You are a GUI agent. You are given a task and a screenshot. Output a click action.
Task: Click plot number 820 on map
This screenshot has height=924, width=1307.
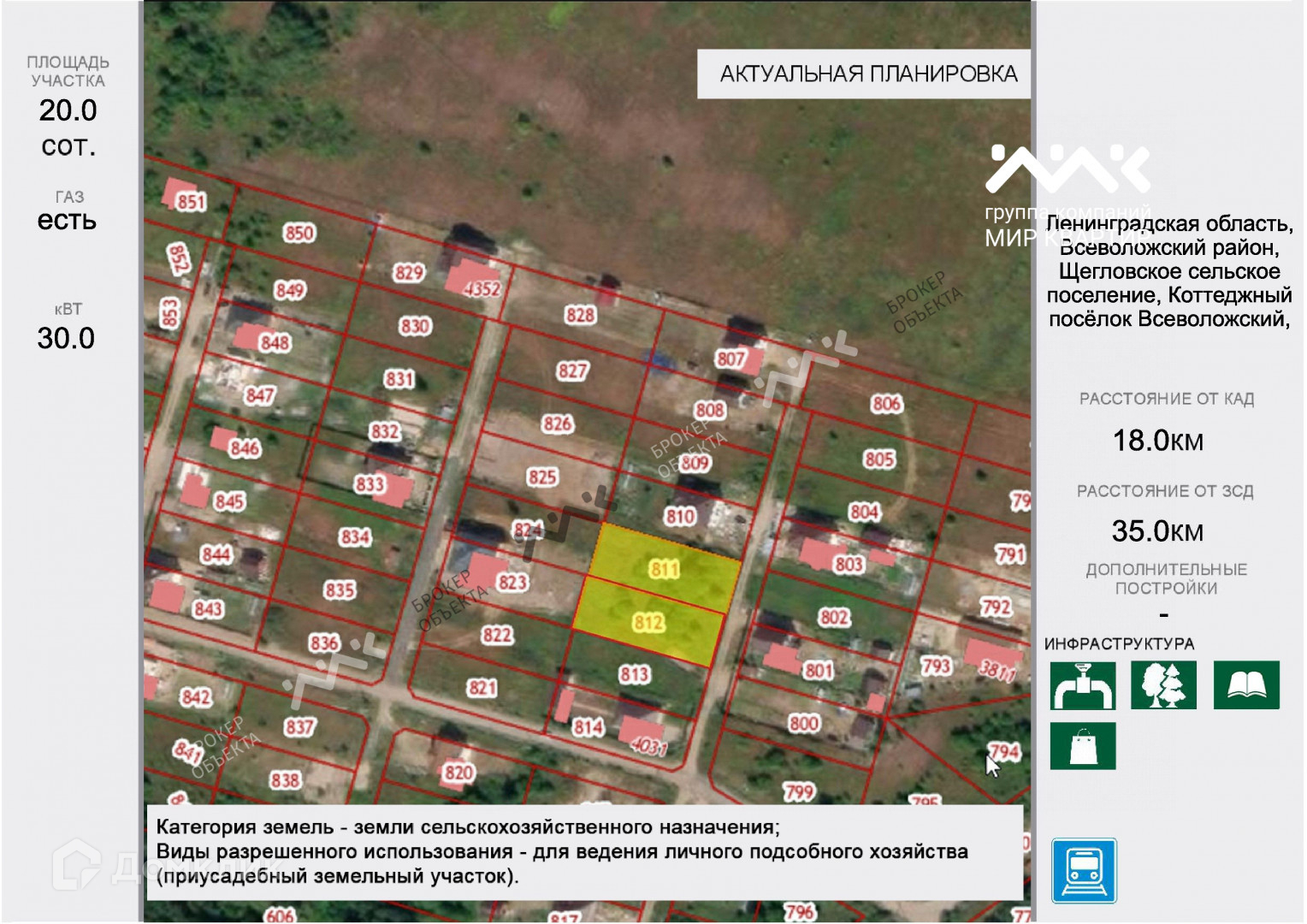pos(458,773)
